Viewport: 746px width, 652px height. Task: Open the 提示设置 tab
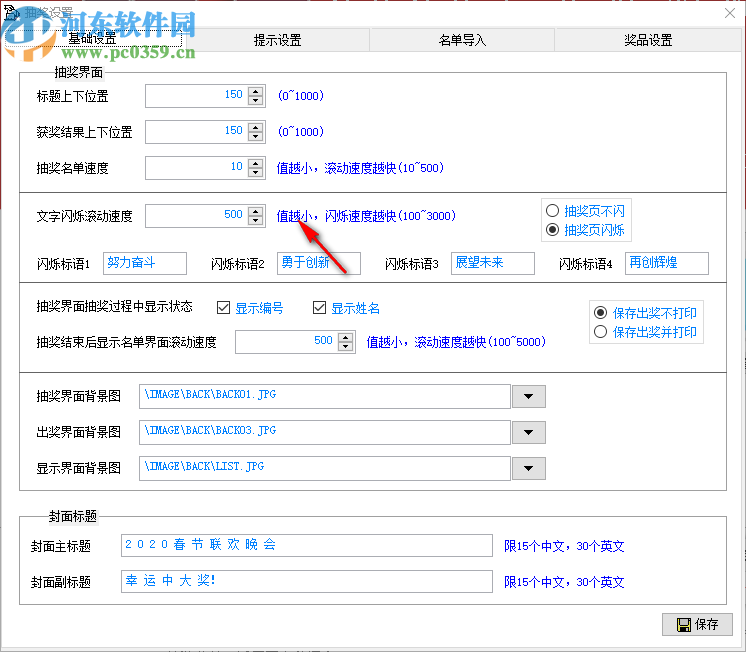277,40
